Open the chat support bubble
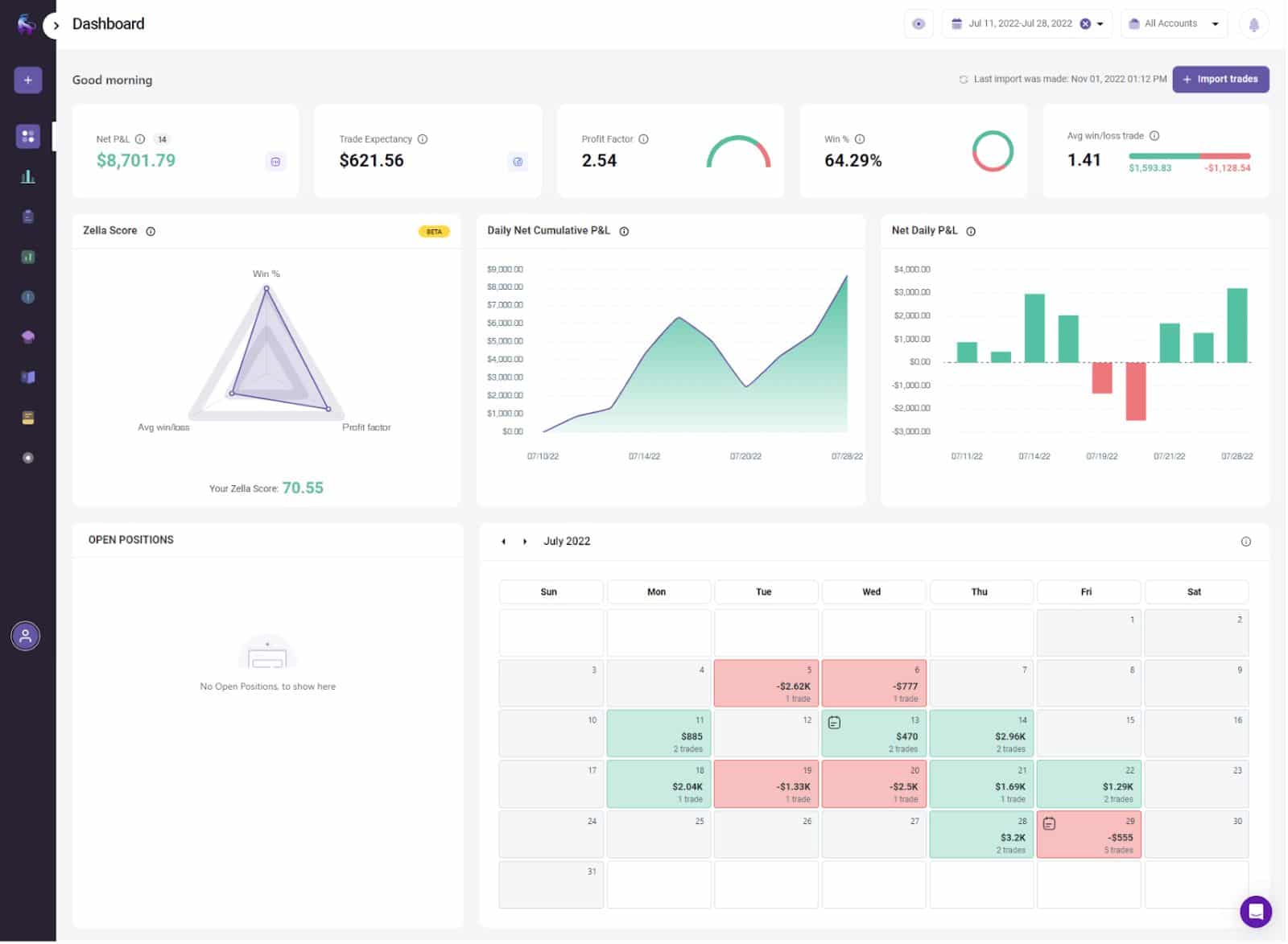Image resolution: width=1288 pixels, height=944 pixels. 1257,913
